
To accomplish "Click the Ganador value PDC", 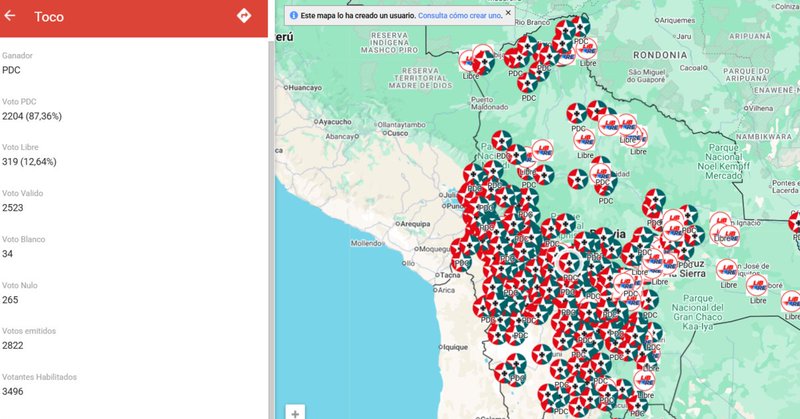I will tap(11, 70).
